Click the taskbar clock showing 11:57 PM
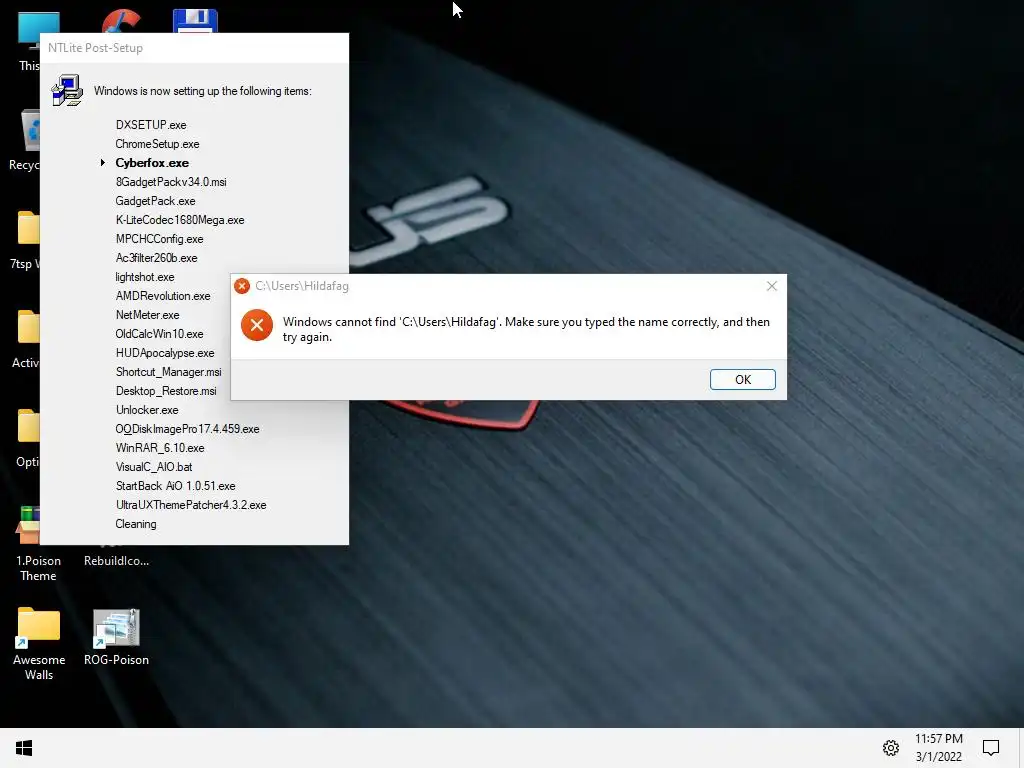 (x=938, y=748)
